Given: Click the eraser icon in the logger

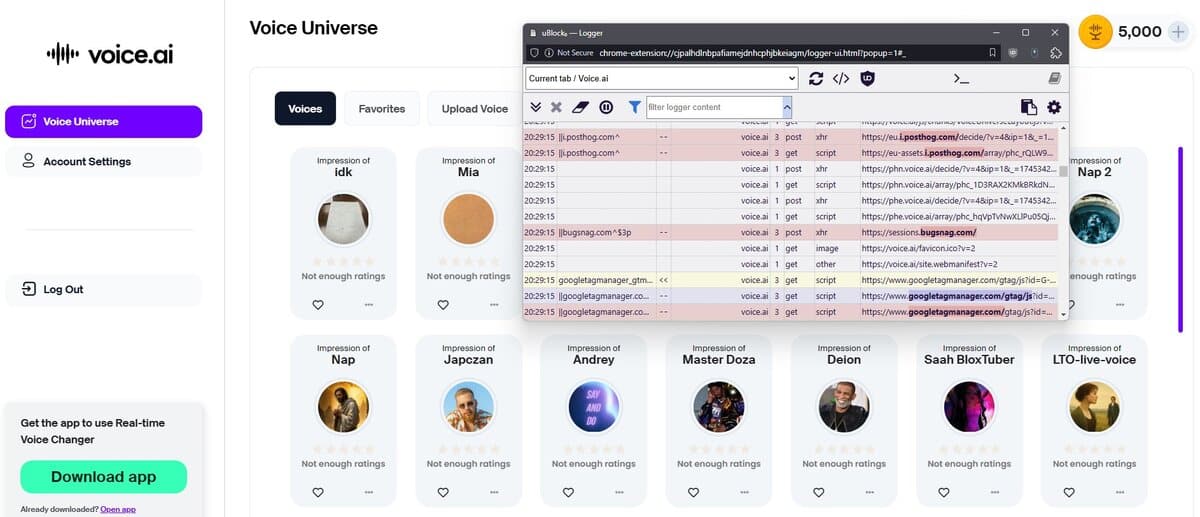Looking at the screenshot, I should click(x=581, y=107).
